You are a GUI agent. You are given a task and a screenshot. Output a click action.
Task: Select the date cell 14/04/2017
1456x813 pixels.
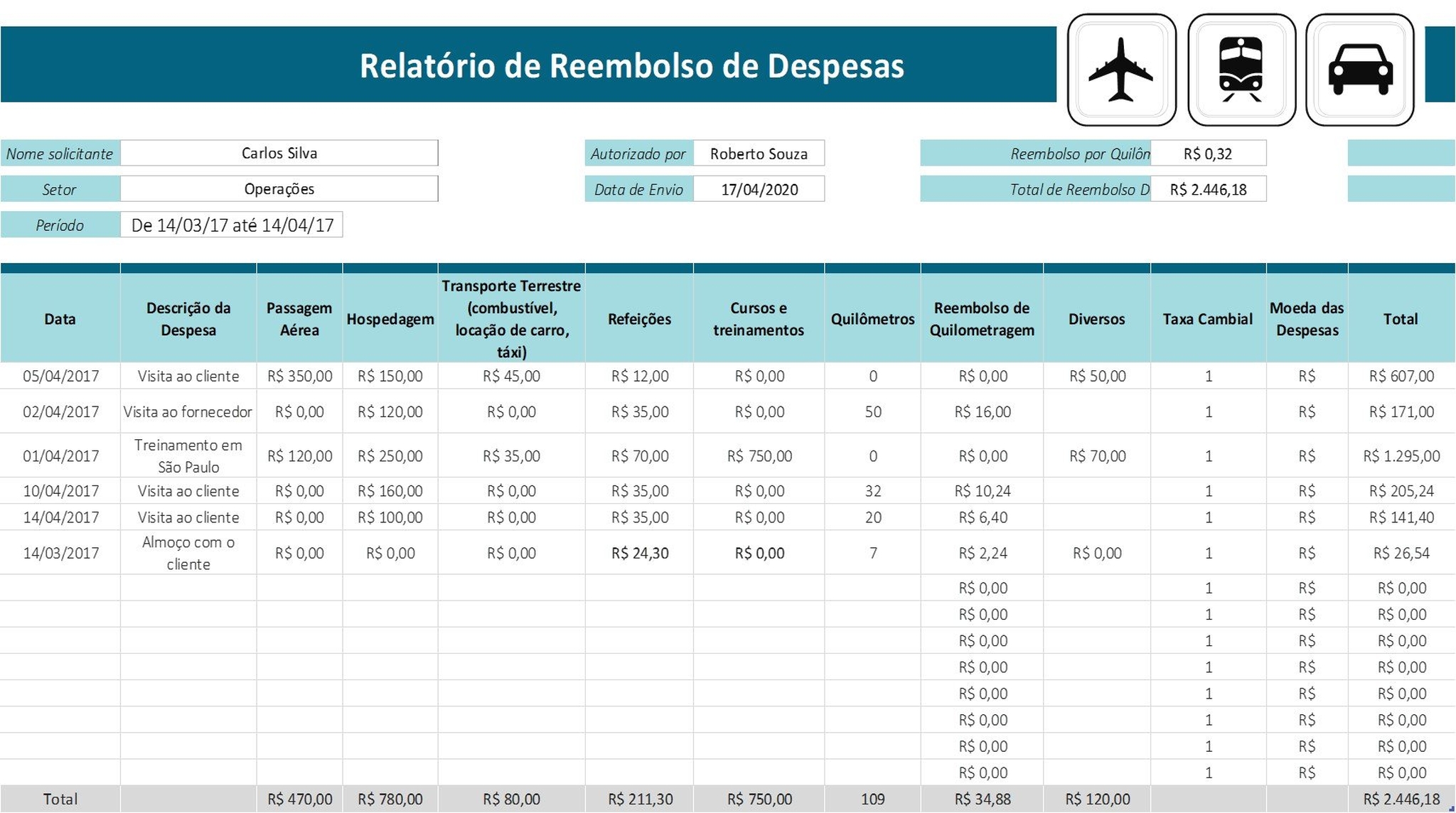click(x=60, y=517)
